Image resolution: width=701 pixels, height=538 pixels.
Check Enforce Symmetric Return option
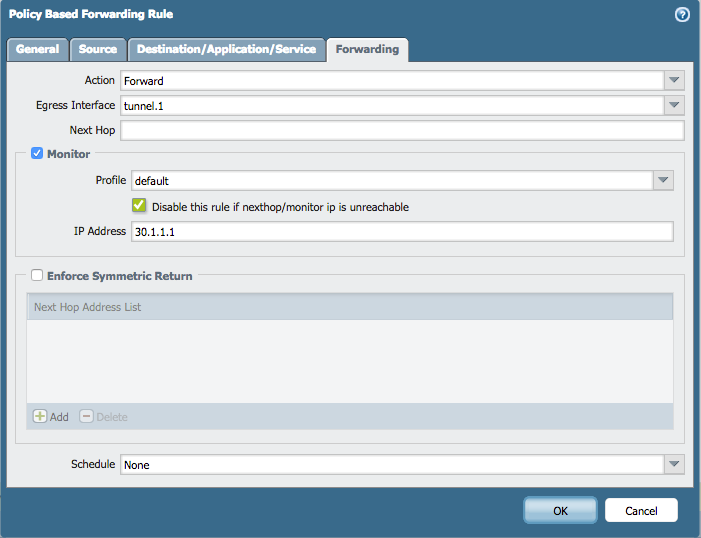tap(37, 275)
